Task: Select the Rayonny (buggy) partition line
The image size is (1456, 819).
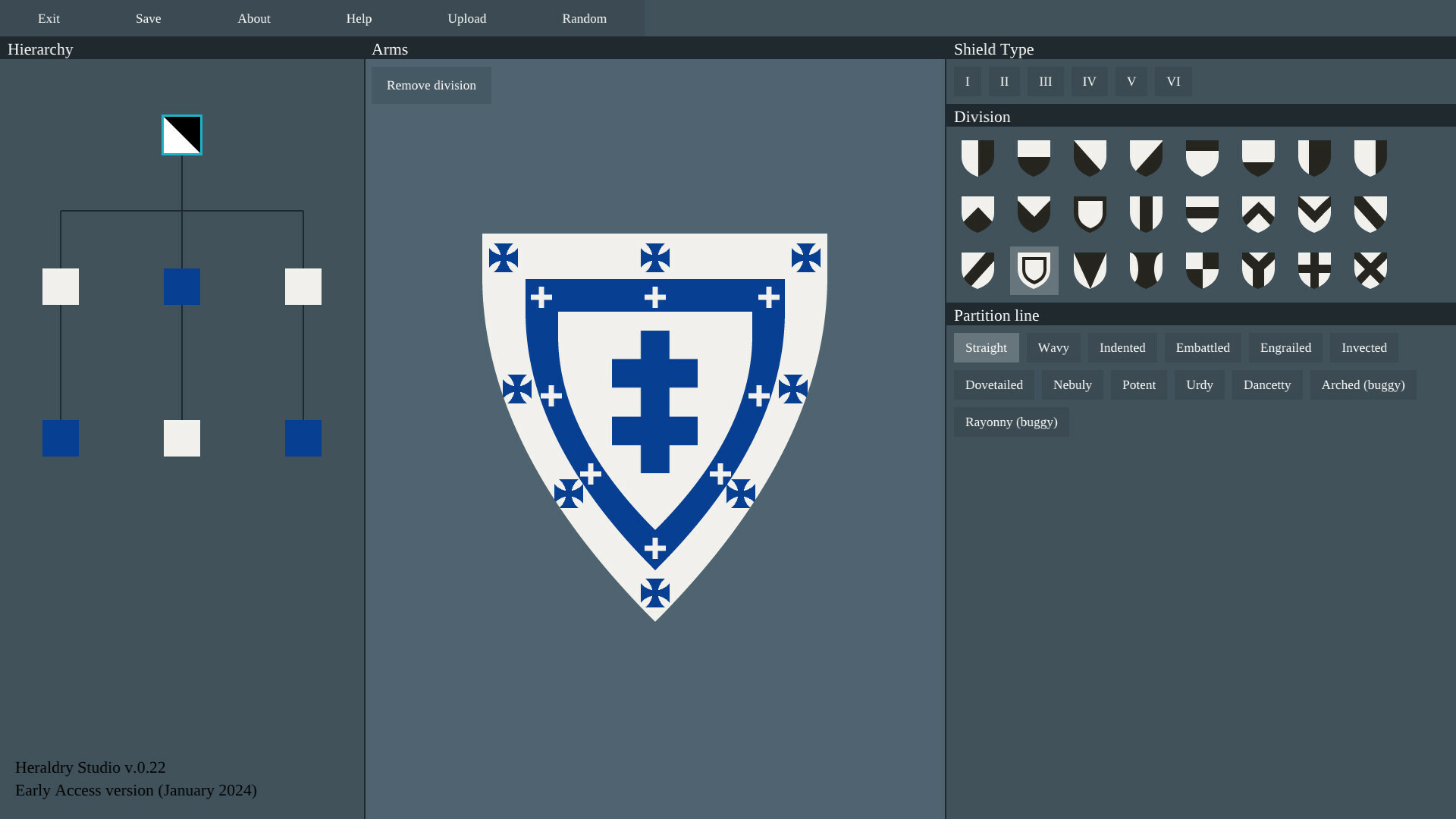Action: coord(1011,422)
